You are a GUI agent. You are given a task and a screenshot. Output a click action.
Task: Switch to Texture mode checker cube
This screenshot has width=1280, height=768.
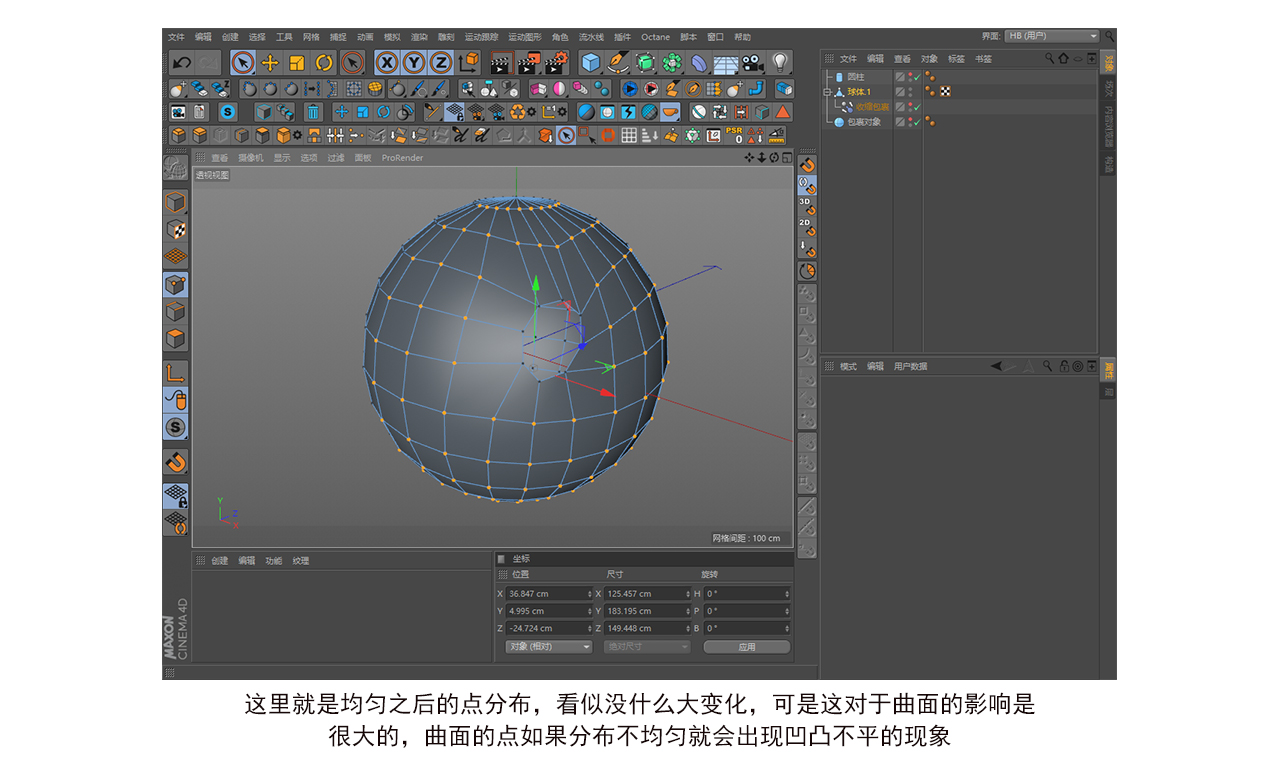tap(176, 229)
